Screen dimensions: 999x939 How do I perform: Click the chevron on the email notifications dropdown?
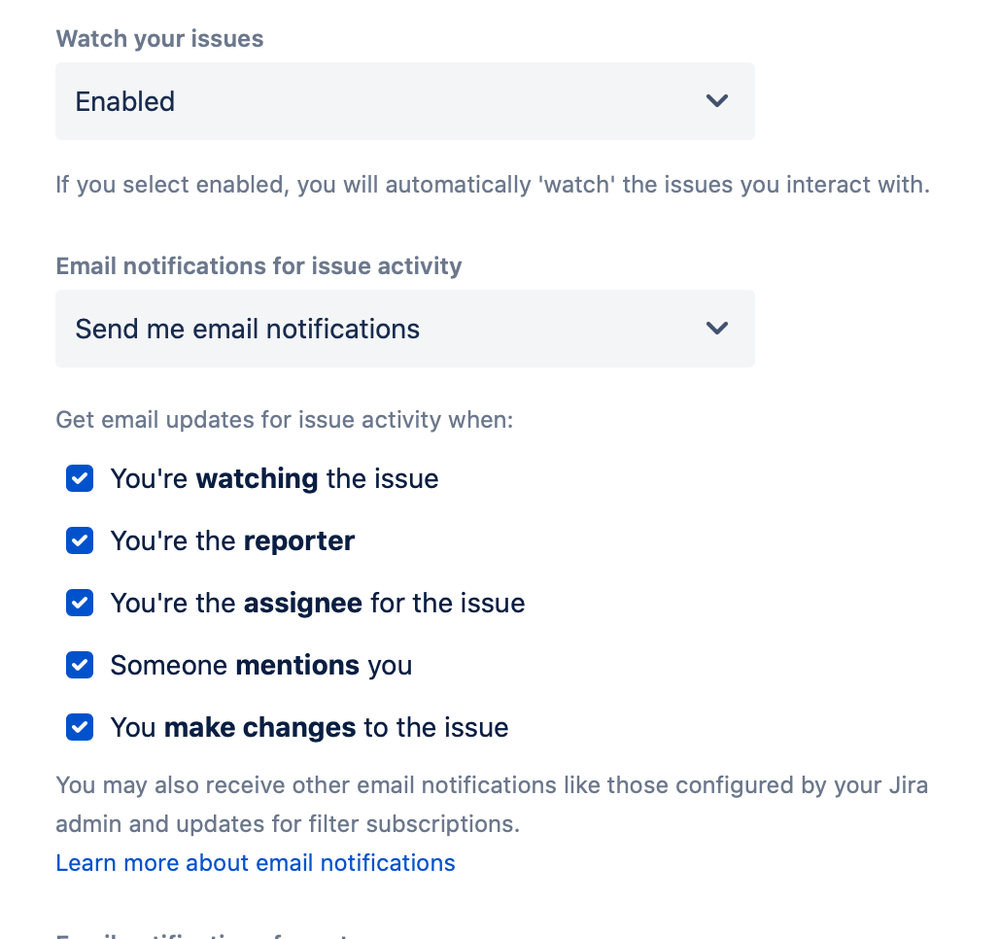tap(716, 328)
